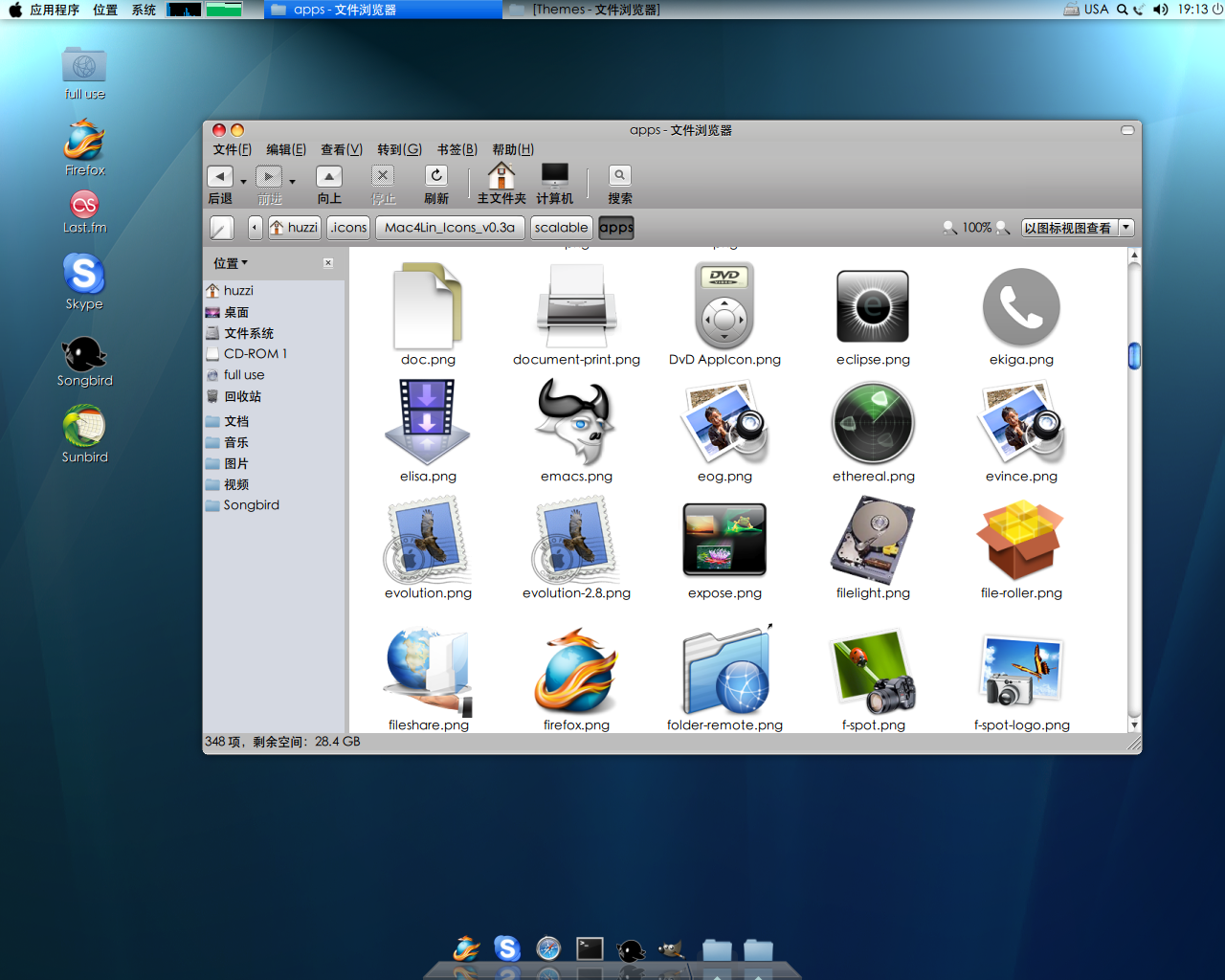Close the sidebar pane
Viewport: 1225px width, 980px height.
(x=328, y=263)
